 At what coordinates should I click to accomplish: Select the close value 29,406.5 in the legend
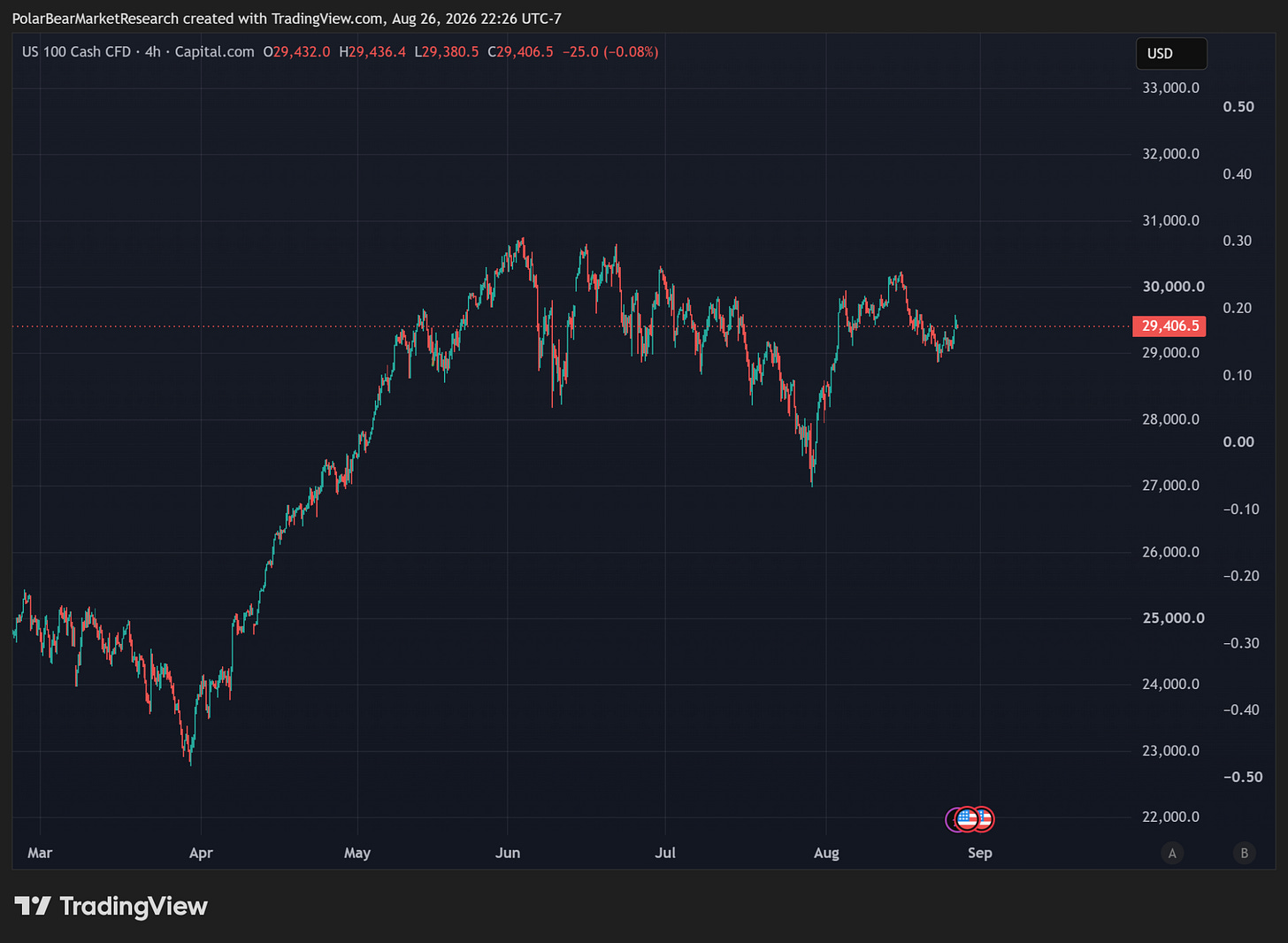click(x=525, y=52)
